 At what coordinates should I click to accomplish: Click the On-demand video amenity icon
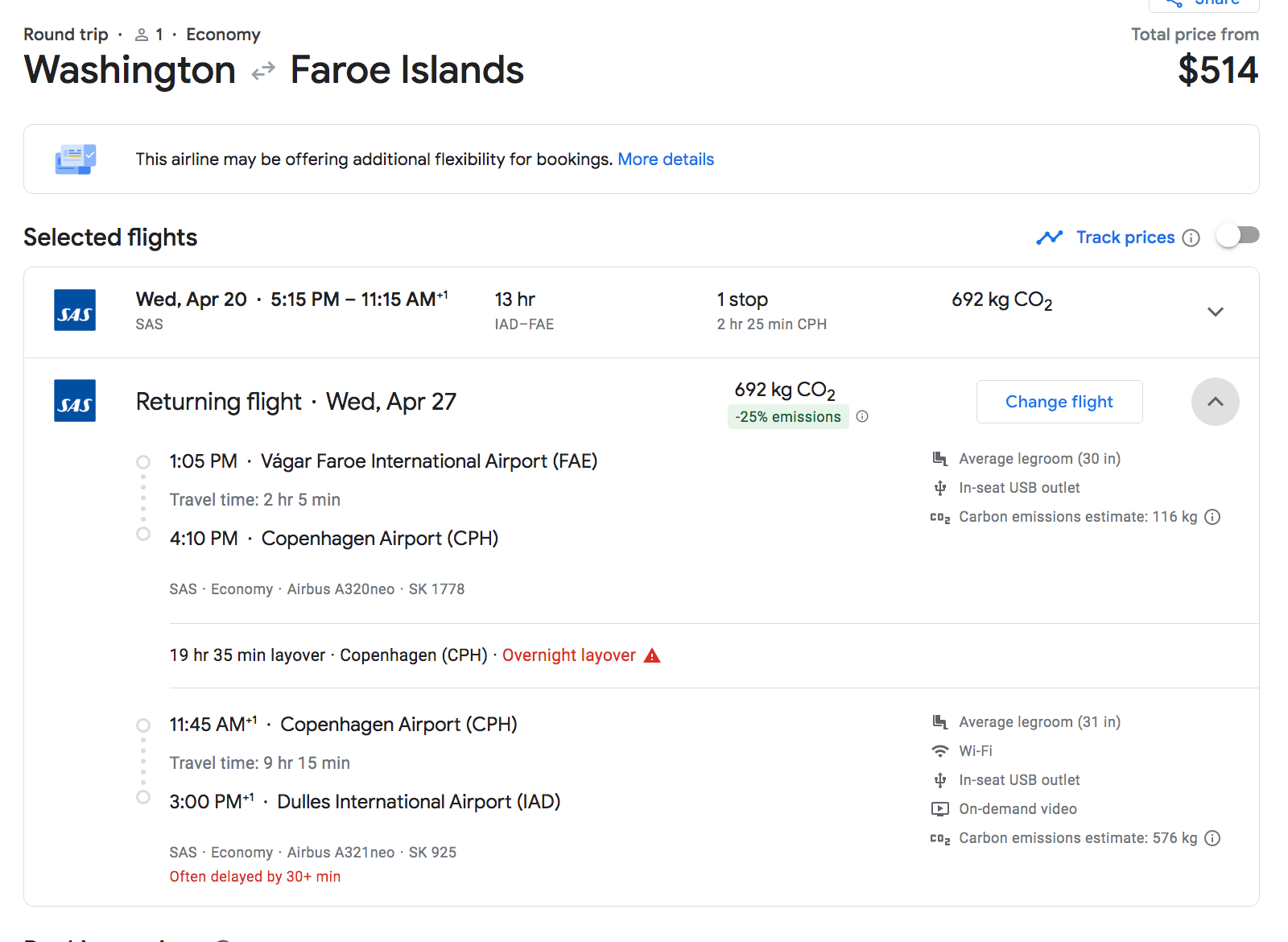939,809
